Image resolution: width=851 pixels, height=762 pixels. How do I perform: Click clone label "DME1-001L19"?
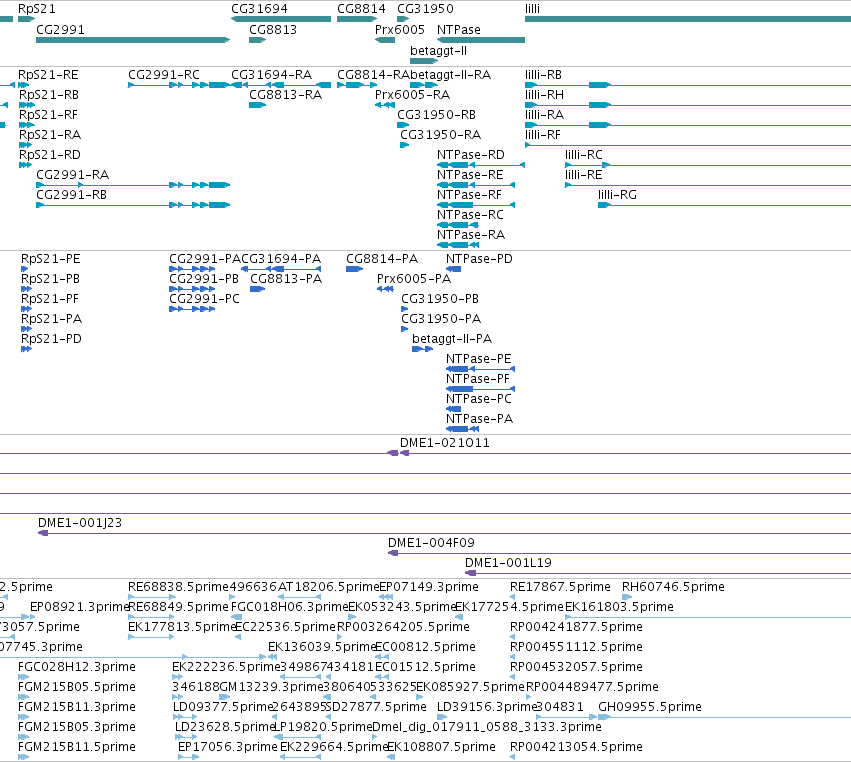[x=509, y=563]
